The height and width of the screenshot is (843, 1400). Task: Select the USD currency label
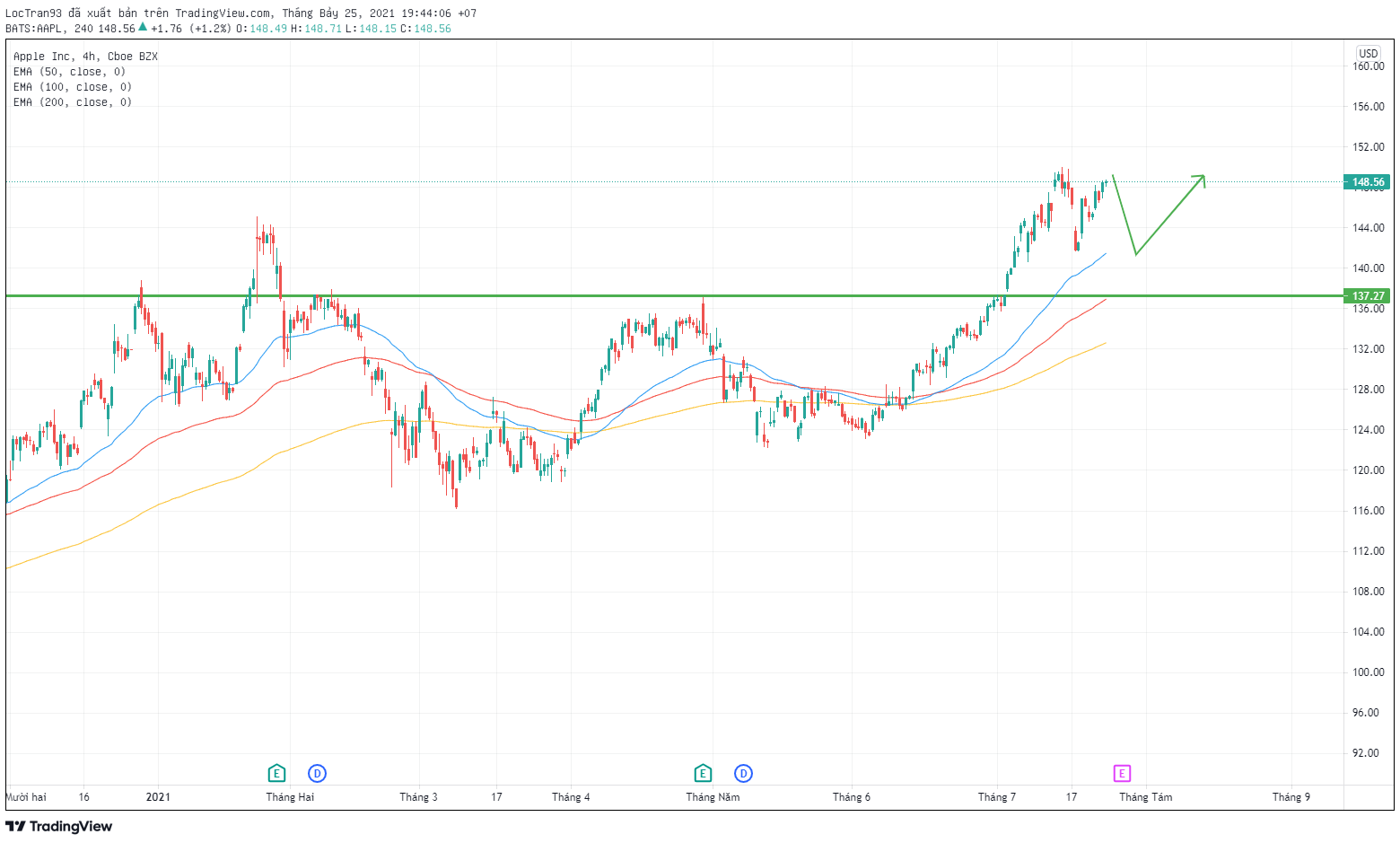[x=1368, y=53]
